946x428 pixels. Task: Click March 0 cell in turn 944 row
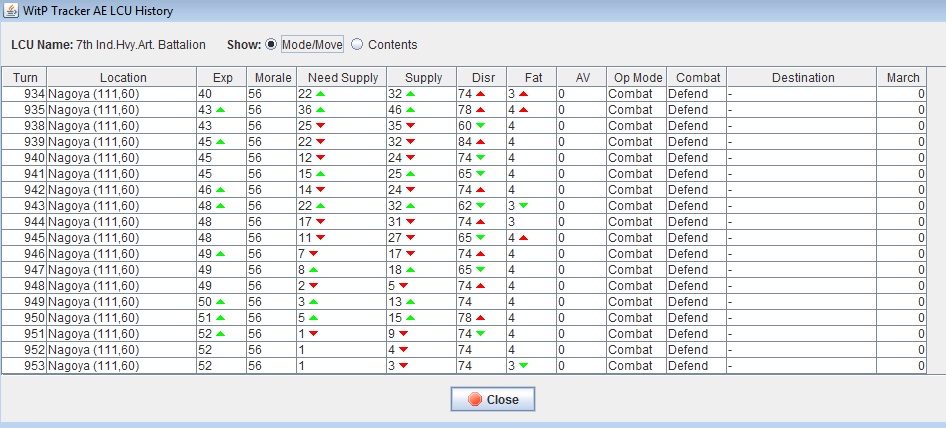coord(902,222)
